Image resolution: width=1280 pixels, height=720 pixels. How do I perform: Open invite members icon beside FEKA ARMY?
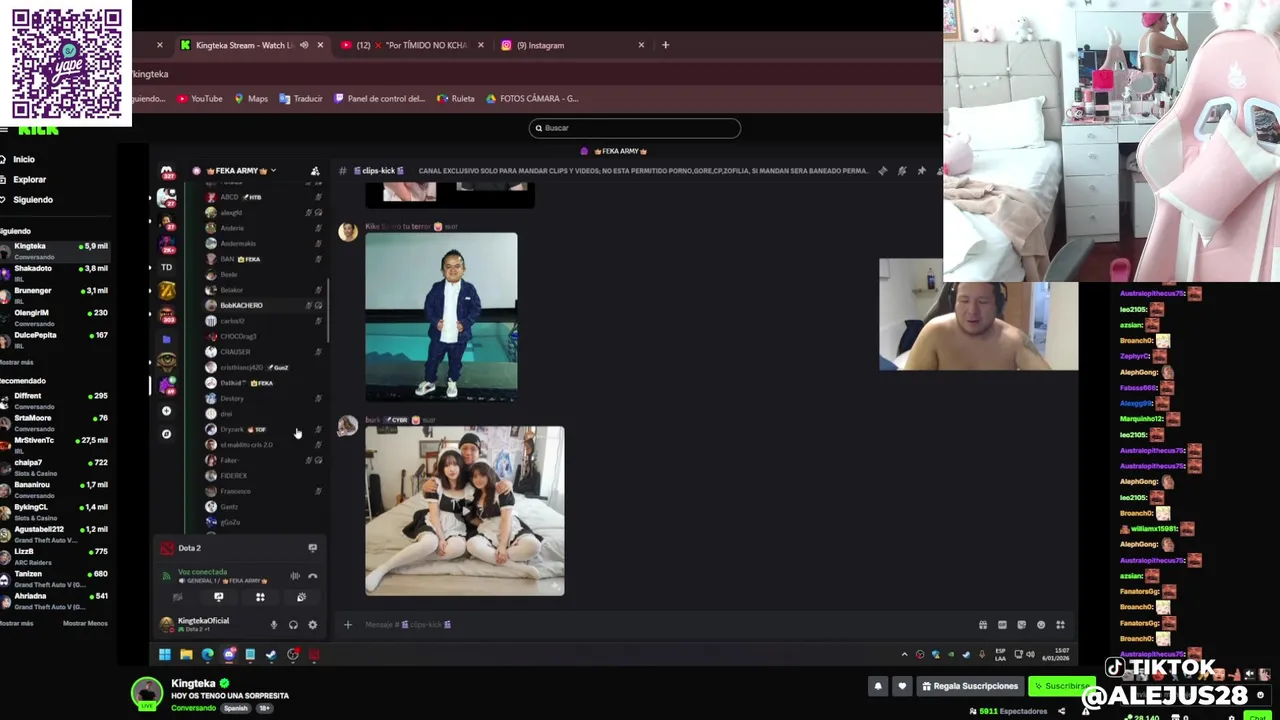[x=315, y=171]
